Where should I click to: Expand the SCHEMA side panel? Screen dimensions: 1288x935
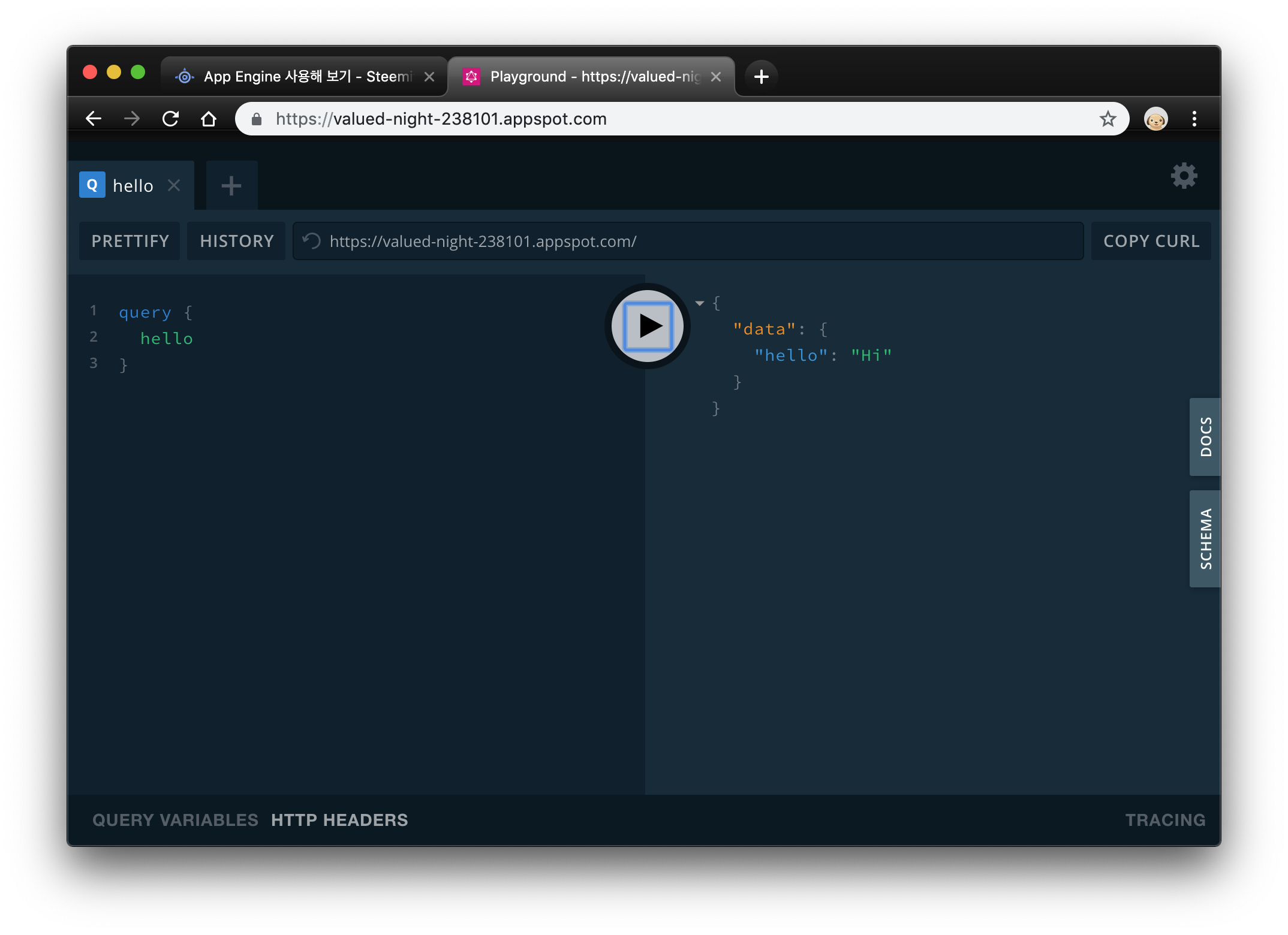(1205, 539)
